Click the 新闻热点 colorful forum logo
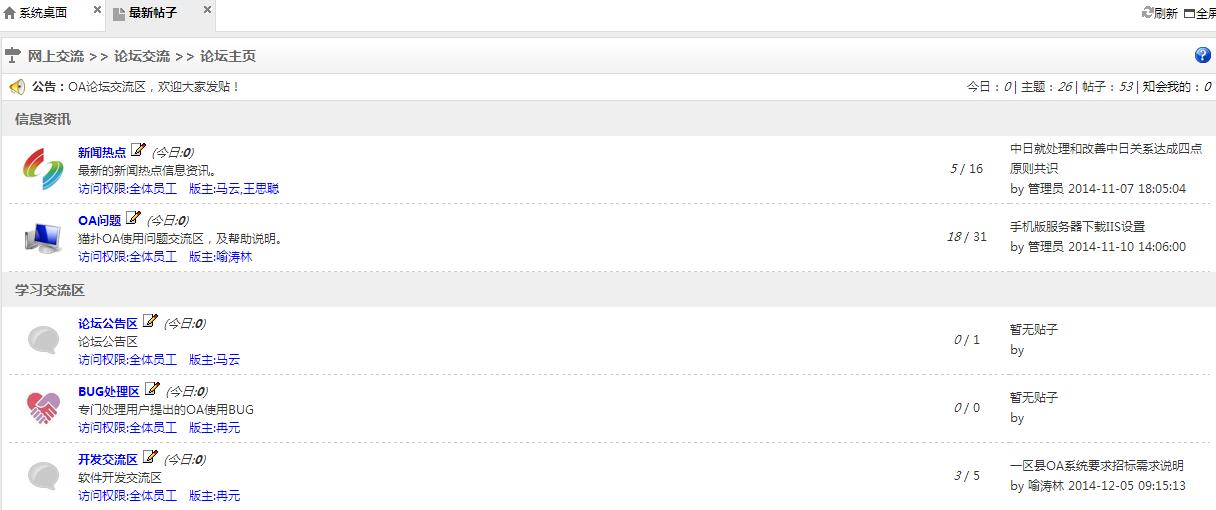Screen dimensions: 1216x510 [43, 168]
